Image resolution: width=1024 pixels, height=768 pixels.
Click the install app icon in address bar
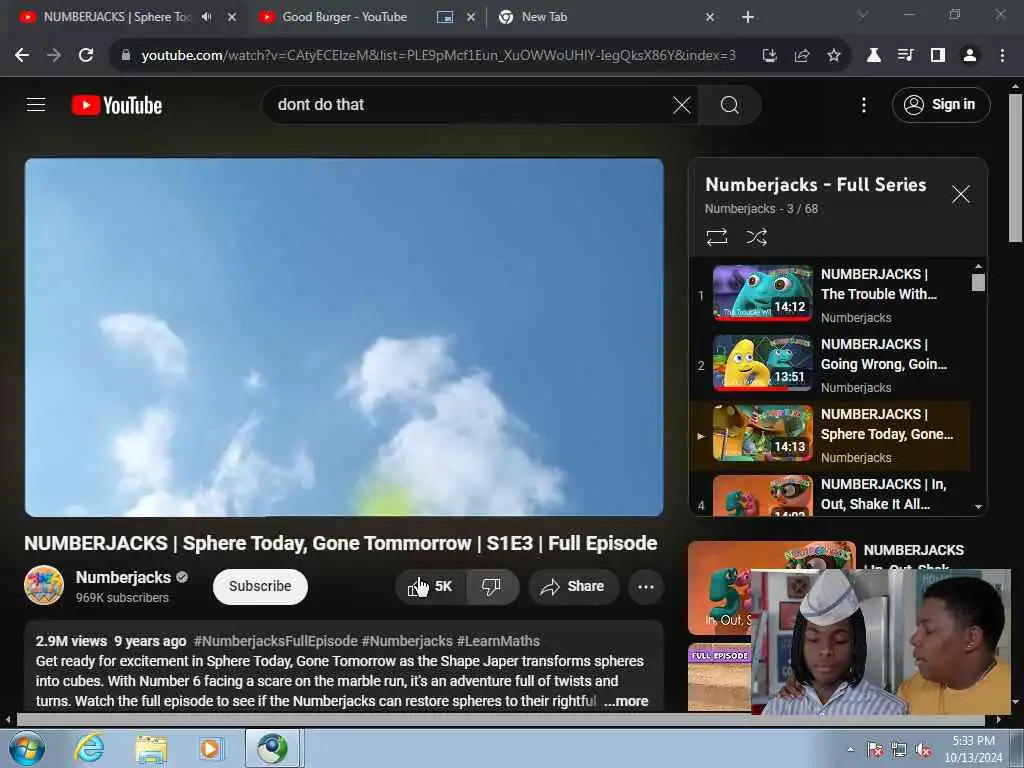(x=769, y=56)
